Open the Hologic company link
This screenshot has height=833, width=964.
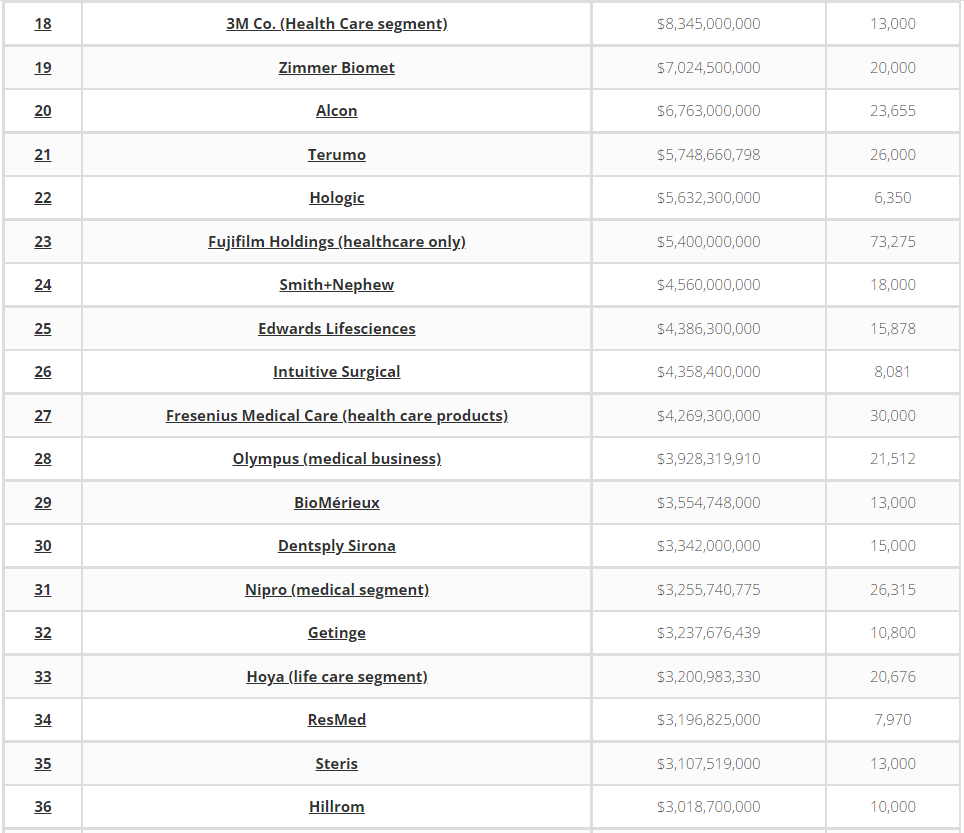pyautogui.click(x=336, y=198)
